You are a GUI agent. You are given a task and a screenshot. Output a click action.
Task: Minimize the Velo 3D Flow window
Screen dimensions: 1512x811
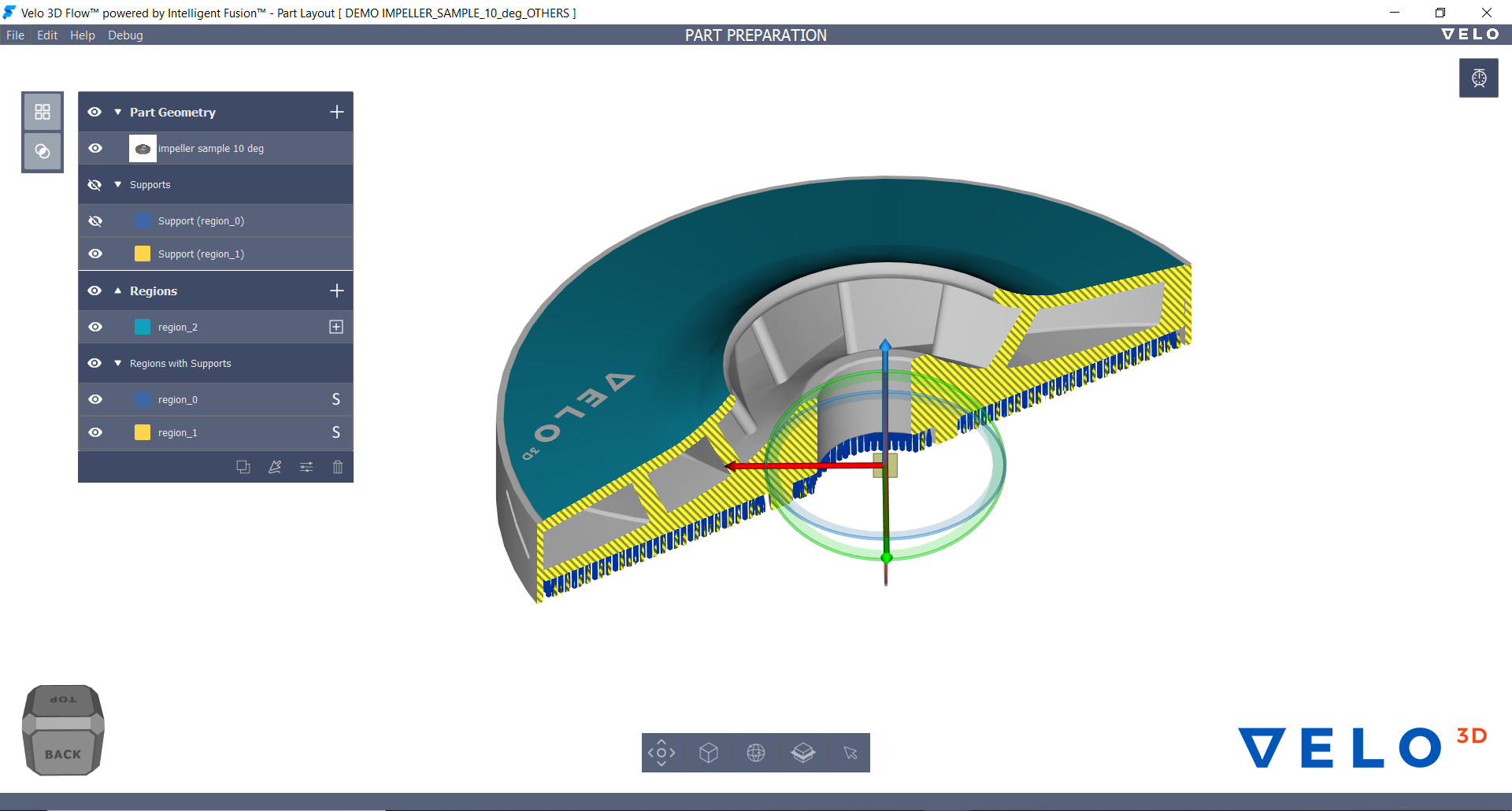click(x=1395, y=13)
